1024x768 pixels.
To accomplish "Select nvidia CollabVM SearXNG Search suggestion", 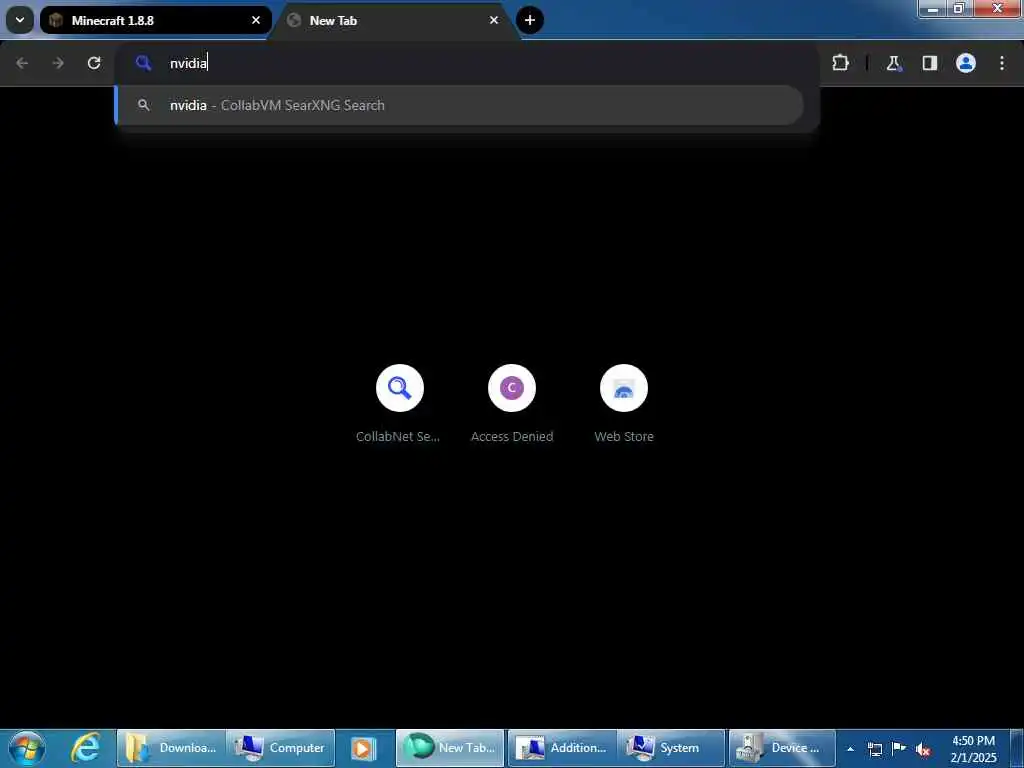I will coord(459,105).
